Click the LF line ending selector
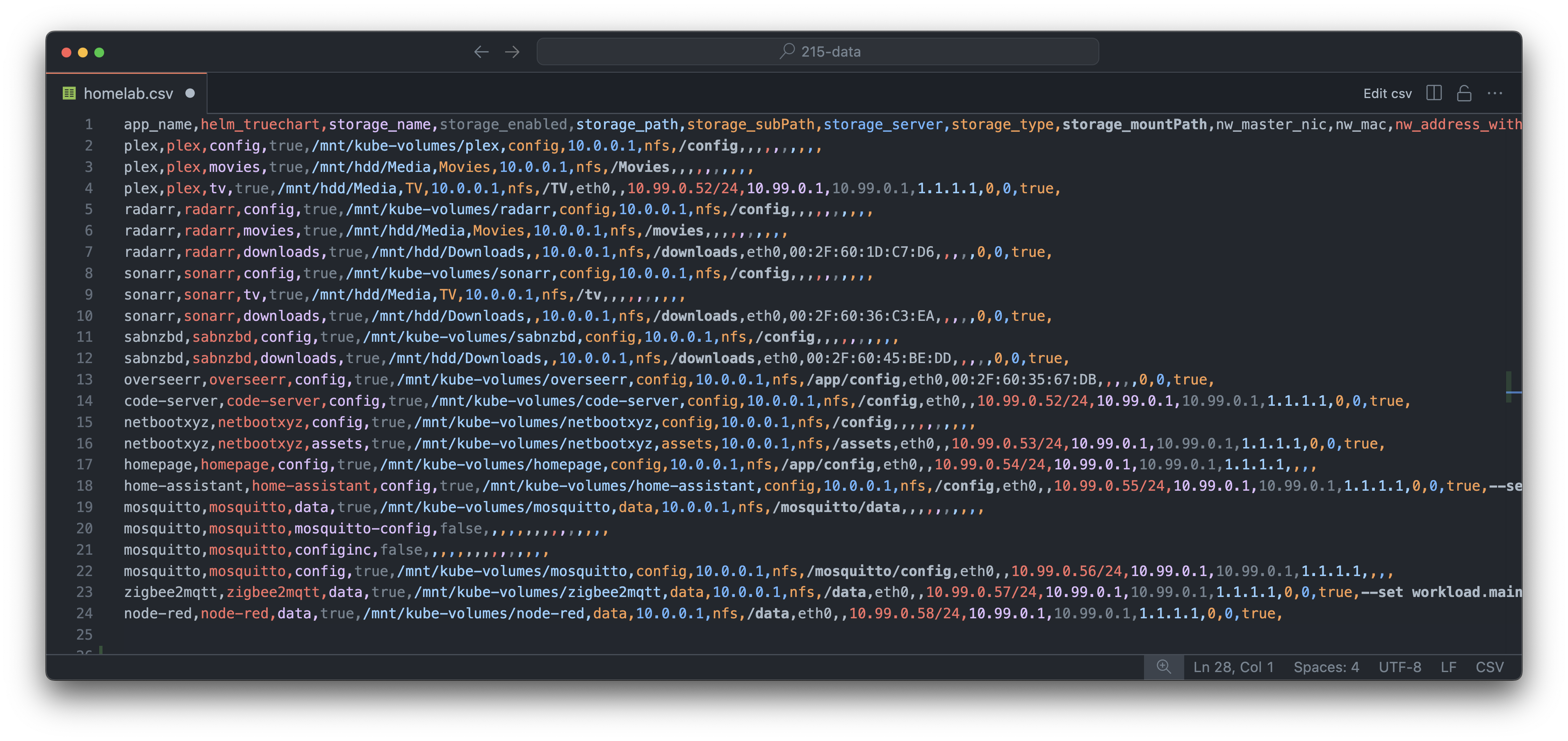The height and width of the screenshot is (741, 1568). pos(1448,667)
